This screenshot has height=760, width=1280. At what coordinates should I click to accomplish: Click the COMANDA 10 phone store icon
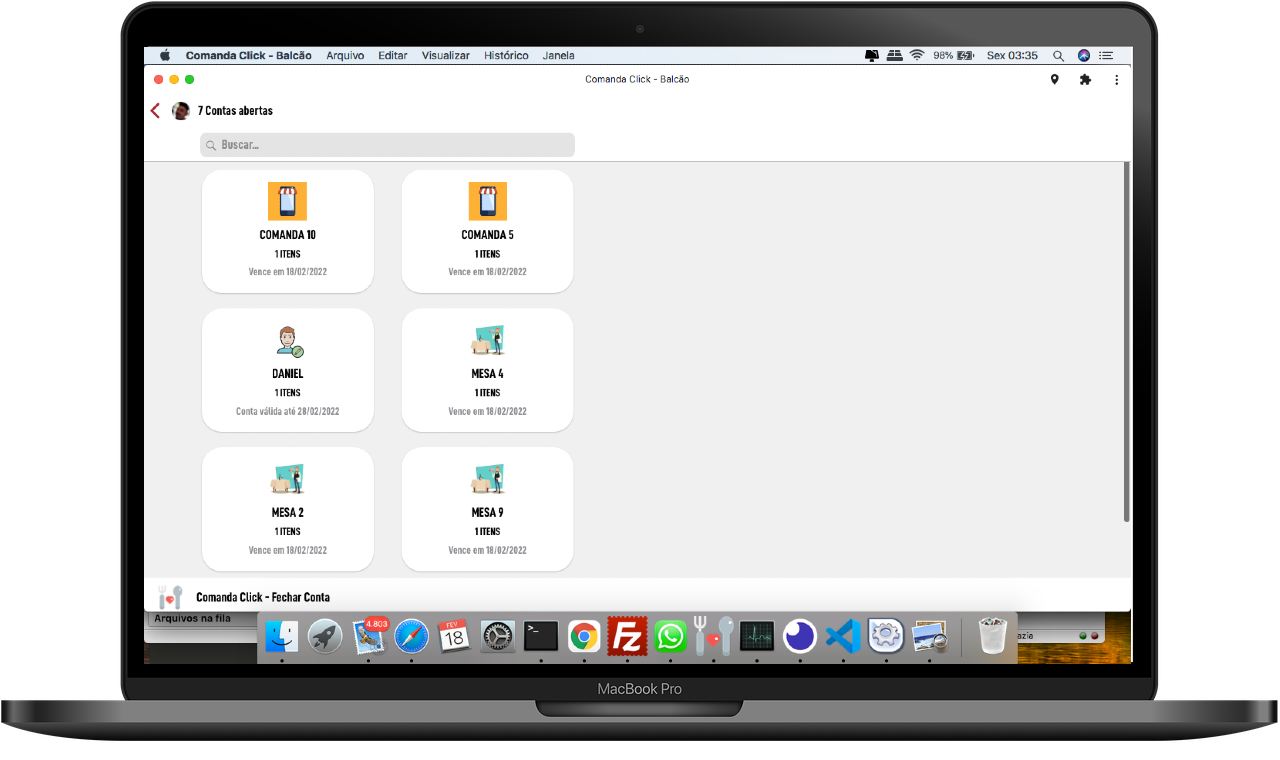(287, 201)
